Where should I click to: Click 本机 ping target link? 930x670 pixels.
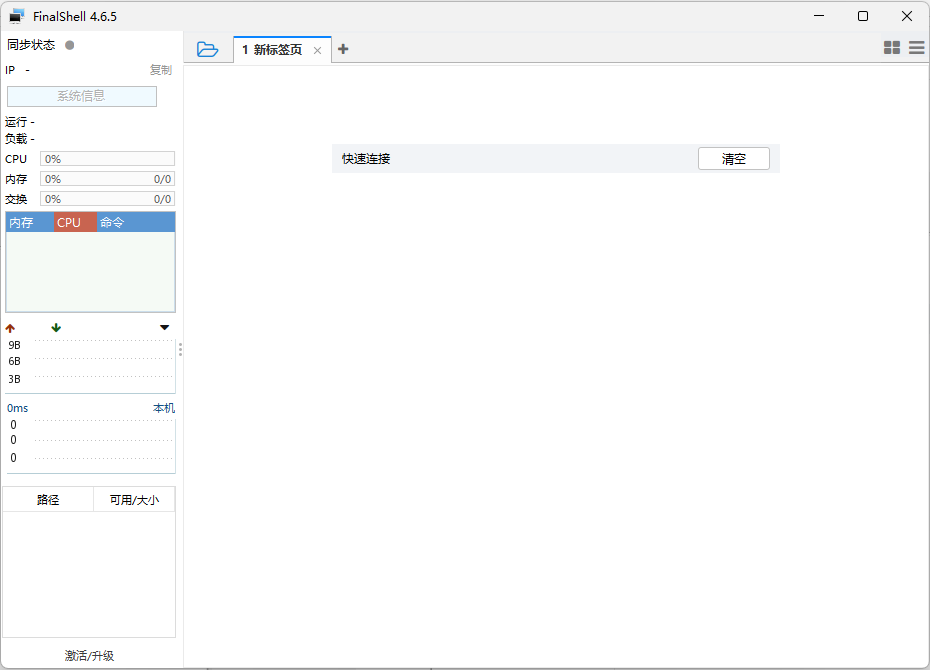[164, 408]
